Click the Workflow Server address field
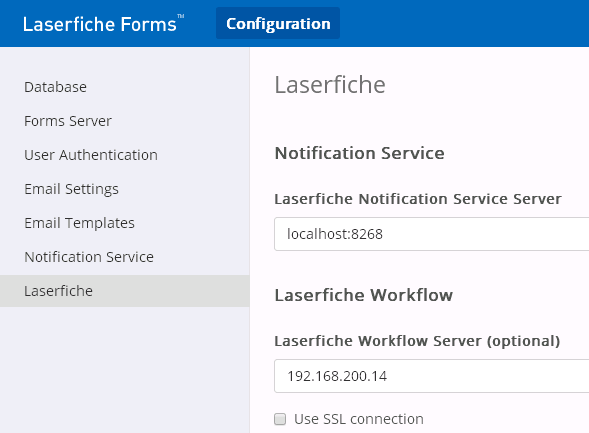The width and height of the screenshot is (589, 433). click(432, 376)
